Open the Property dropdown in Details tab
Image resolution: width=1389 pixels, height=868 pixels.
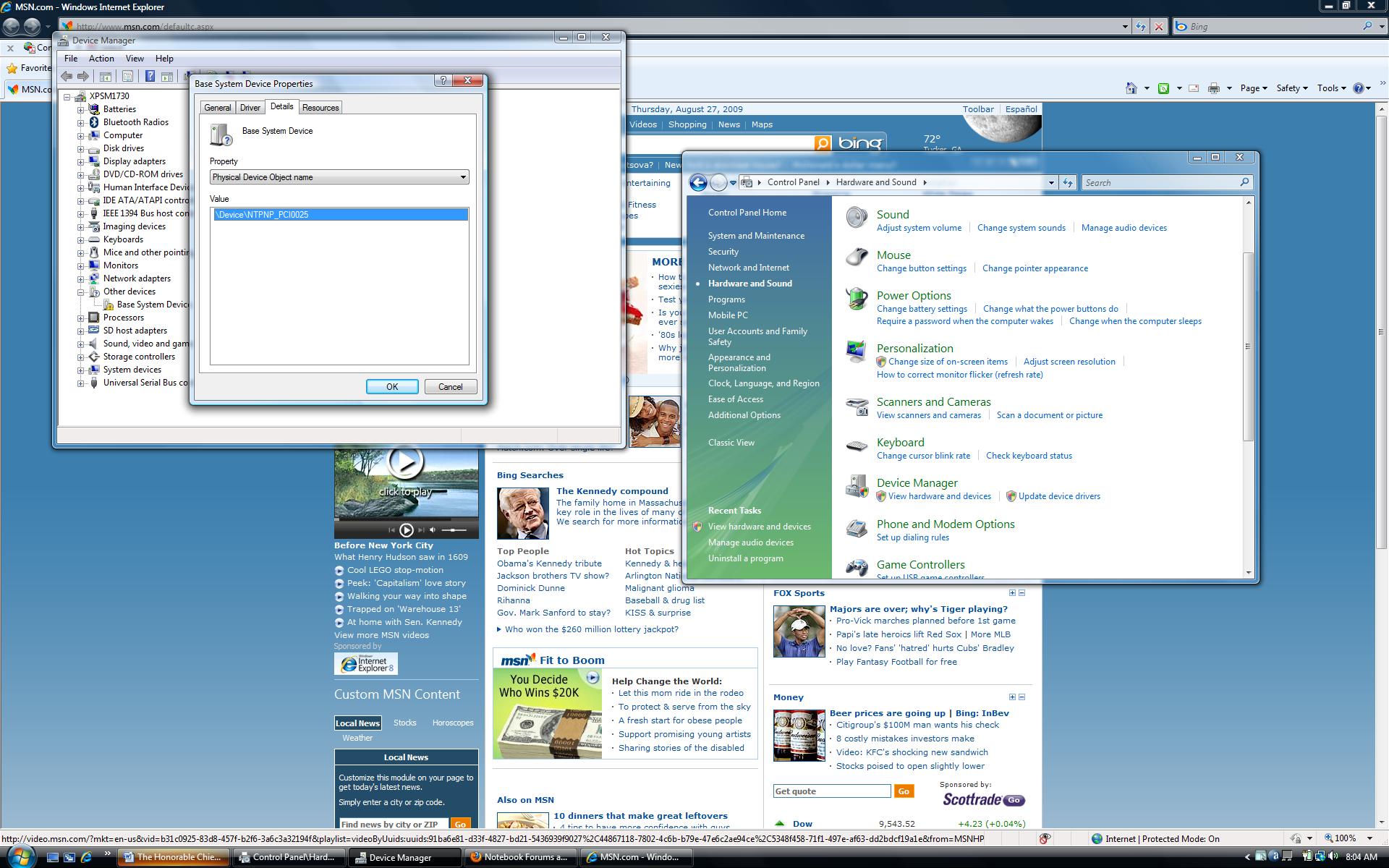[x=339, y=177]
